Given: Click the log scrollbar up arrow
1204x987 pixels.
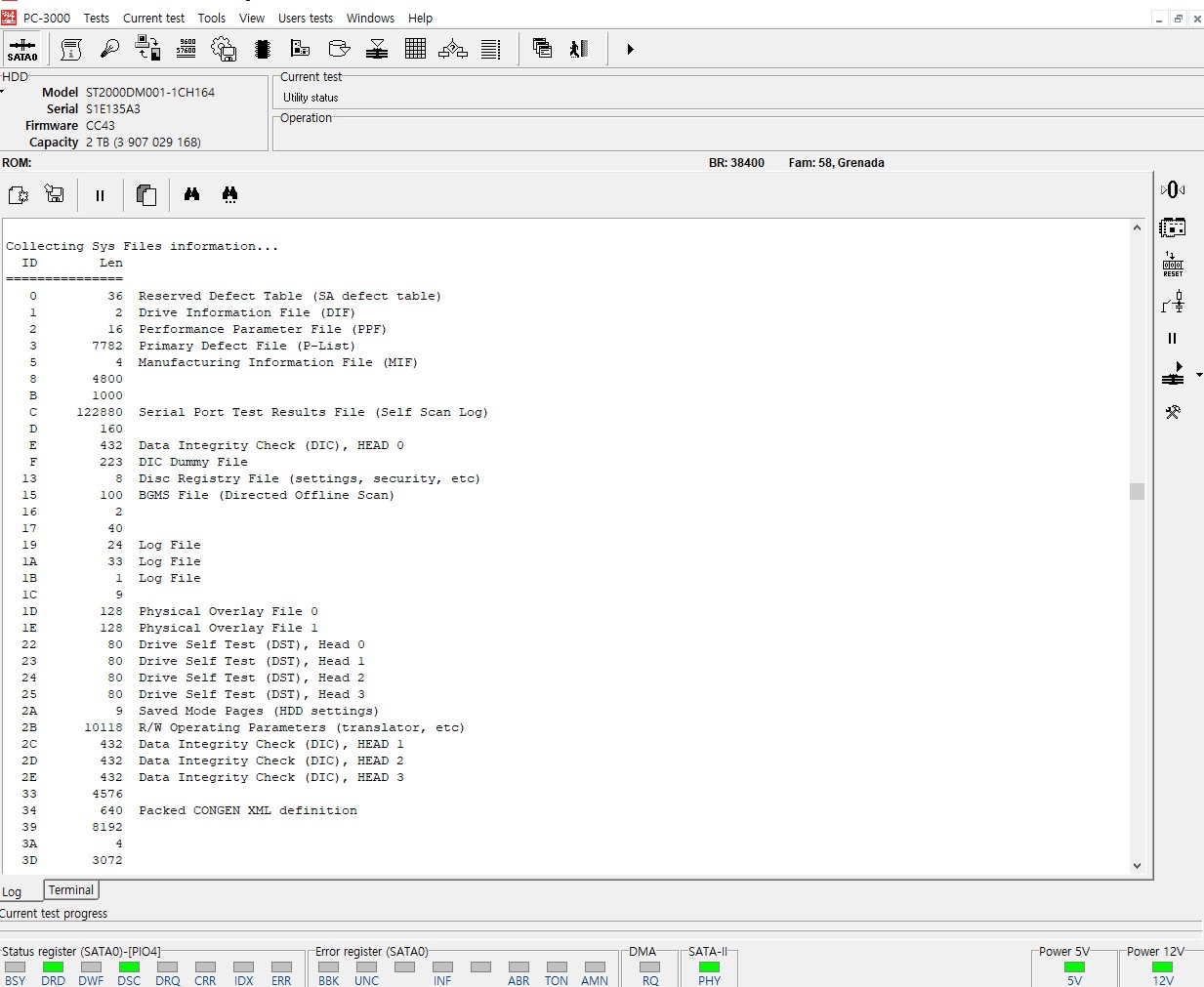Looking at the screenshot, I should coord(1137,227).
